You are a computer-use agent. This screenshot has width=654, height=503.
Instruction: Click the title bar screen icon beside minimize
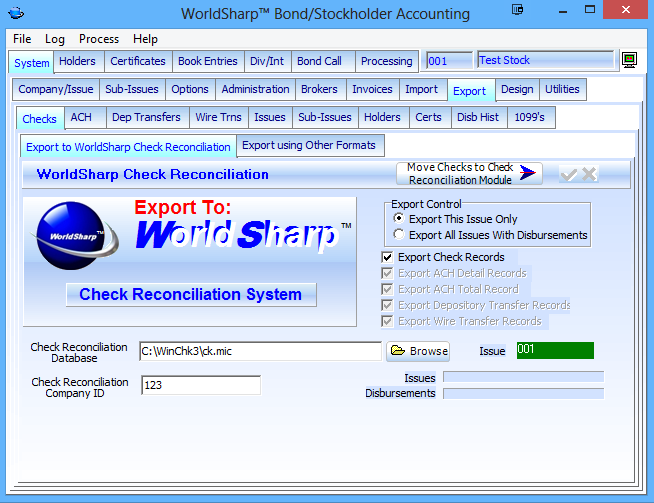[x=517, y=11]
